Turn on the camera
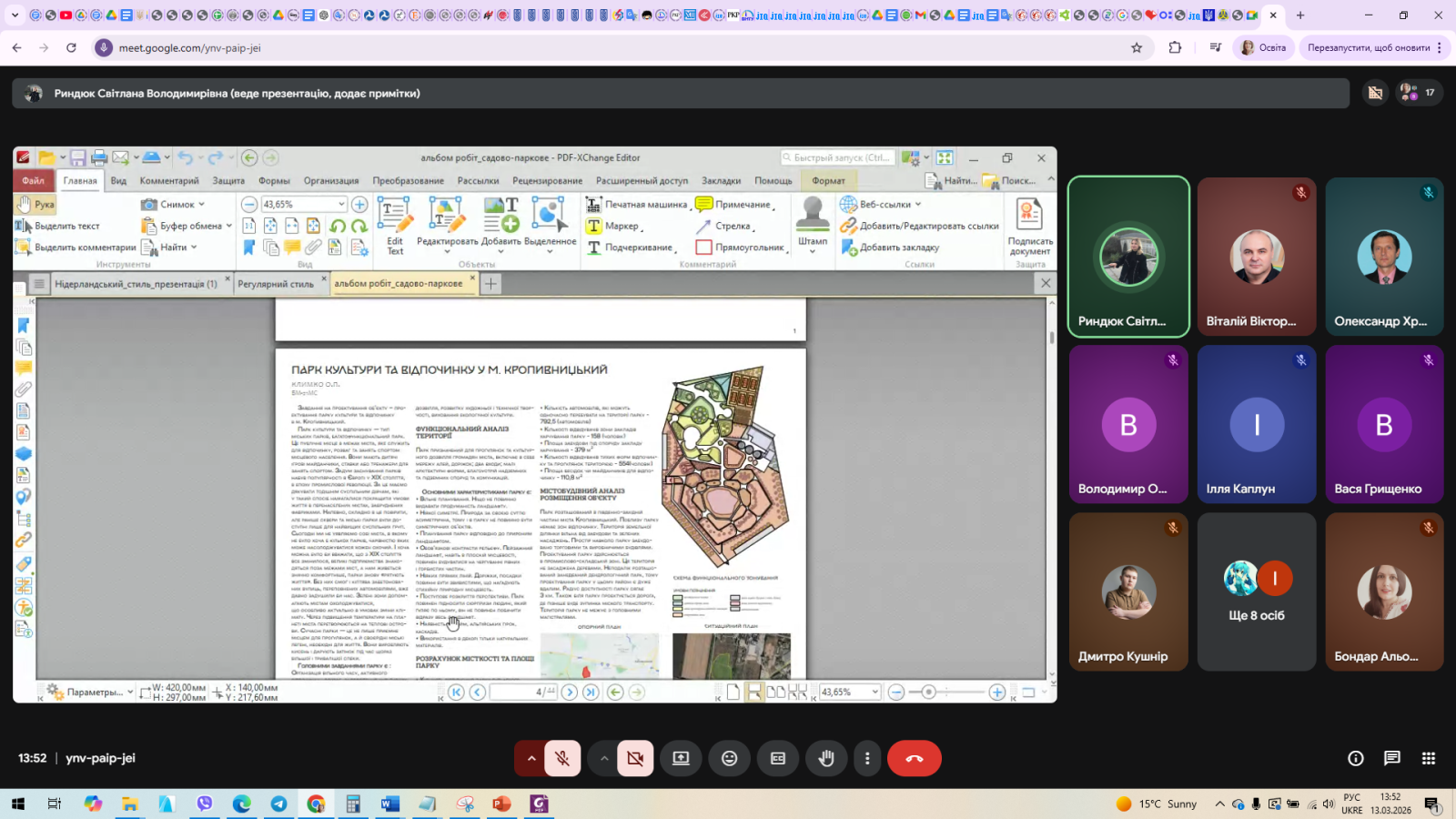Viewport: 1456px width, 819px height. [x=635, y=758]
